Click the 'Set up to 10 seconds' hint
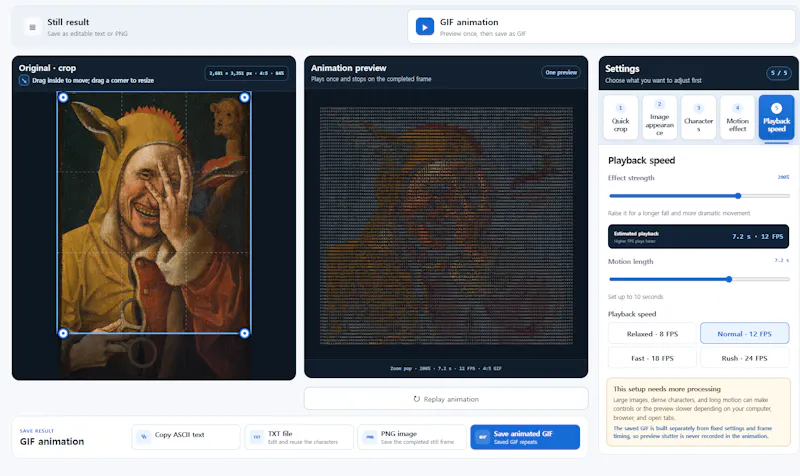800x476 pixels. coord(635,296)
